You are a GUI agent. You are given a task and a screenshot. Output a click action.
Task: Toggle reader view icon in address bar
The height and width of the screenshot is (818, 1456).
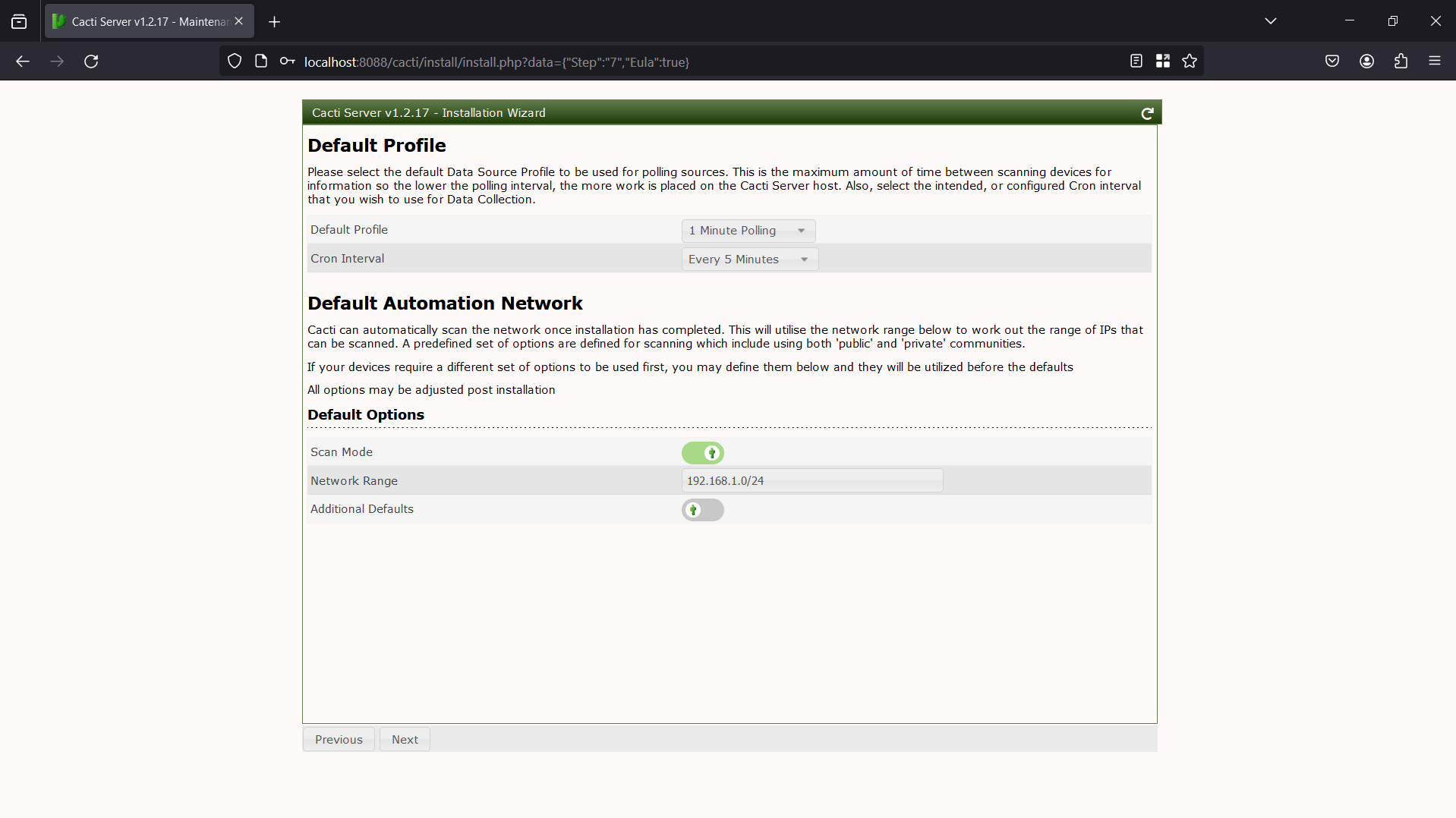(1136, 61)
